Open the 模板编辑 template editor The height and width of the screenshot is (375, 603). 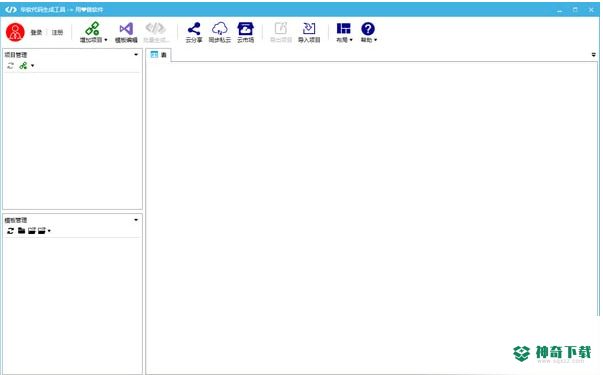click(126, 32)
